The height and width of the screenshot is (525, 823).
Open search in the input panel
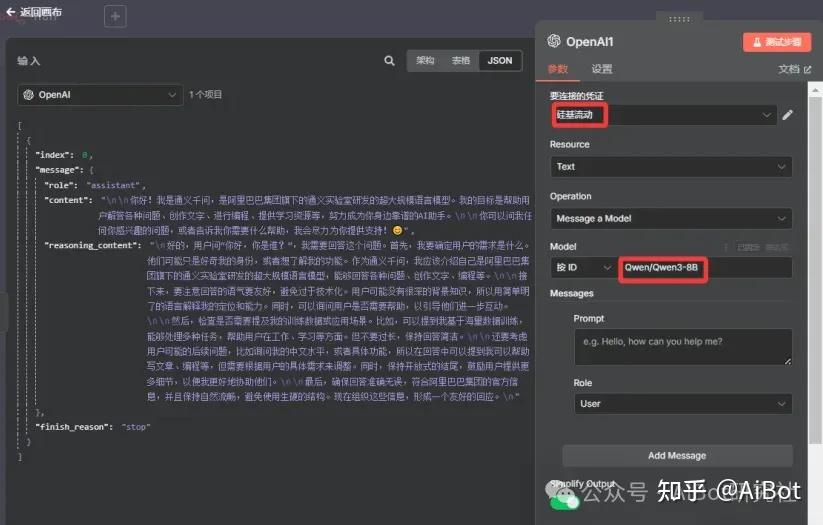coord(389,61)
